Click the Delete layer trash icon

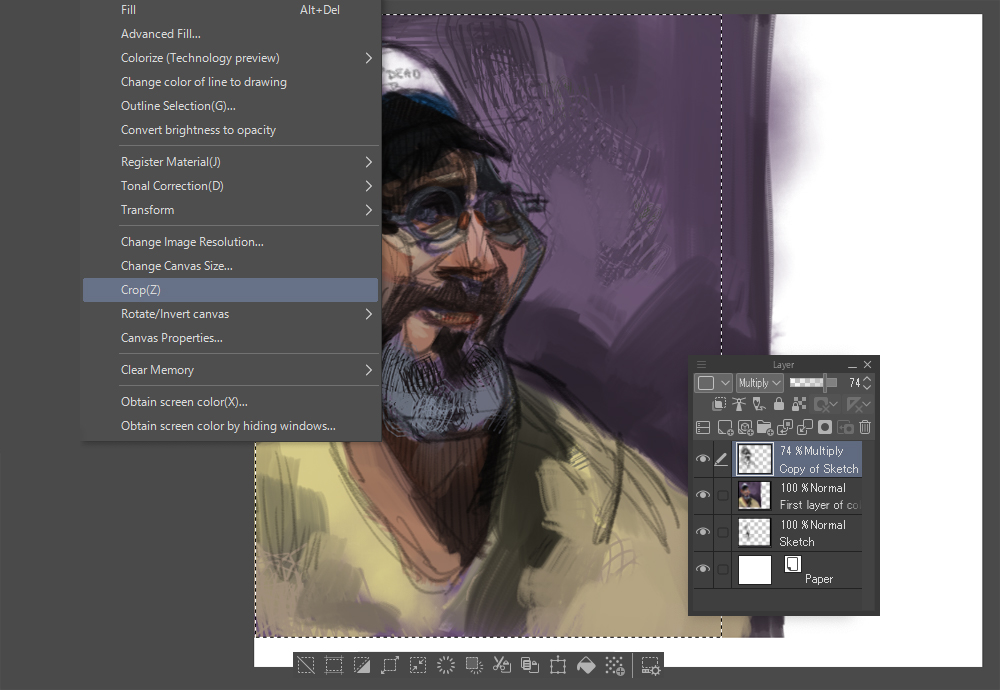[x=866, y=427]
